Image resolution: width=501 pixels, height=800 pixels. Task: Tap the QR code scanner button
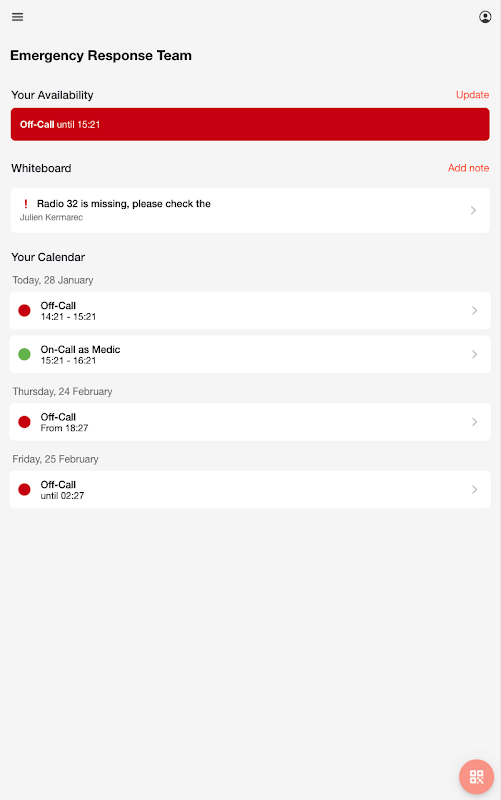point(476,777)
